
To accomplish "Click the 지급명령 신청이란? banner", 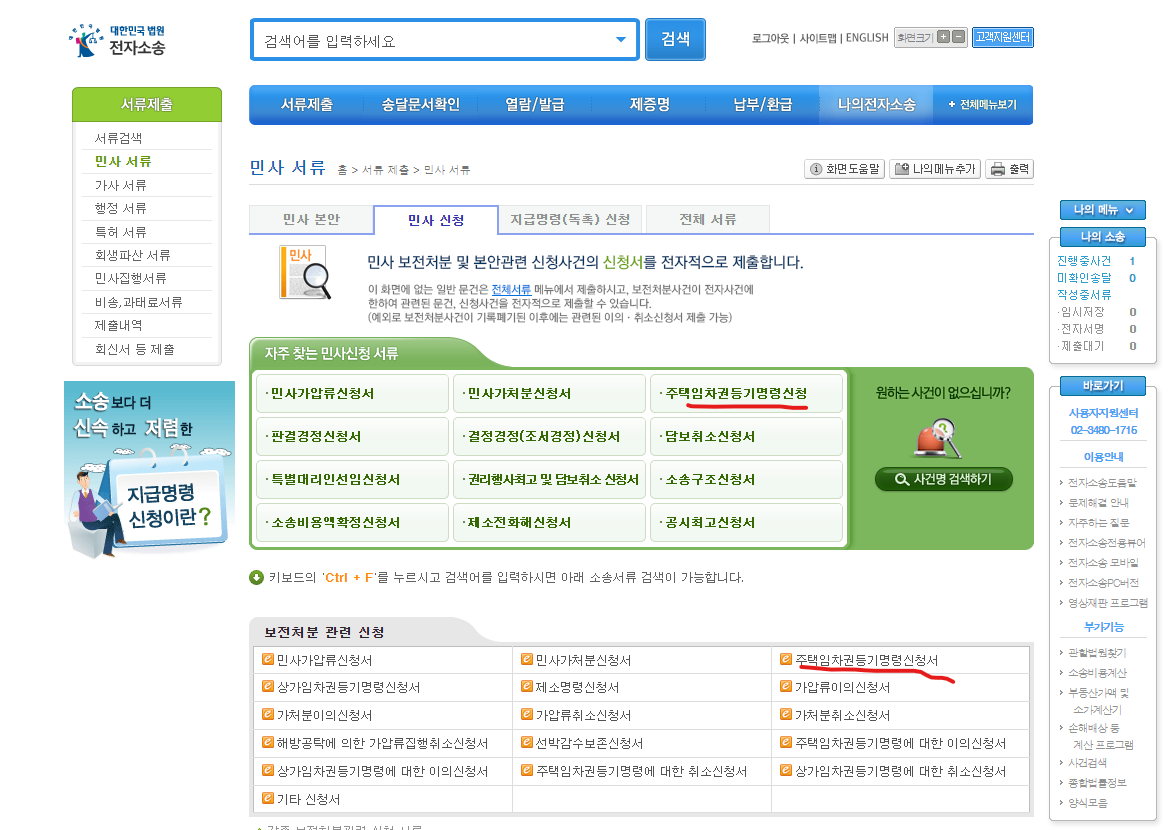I will tap(150, 469).
